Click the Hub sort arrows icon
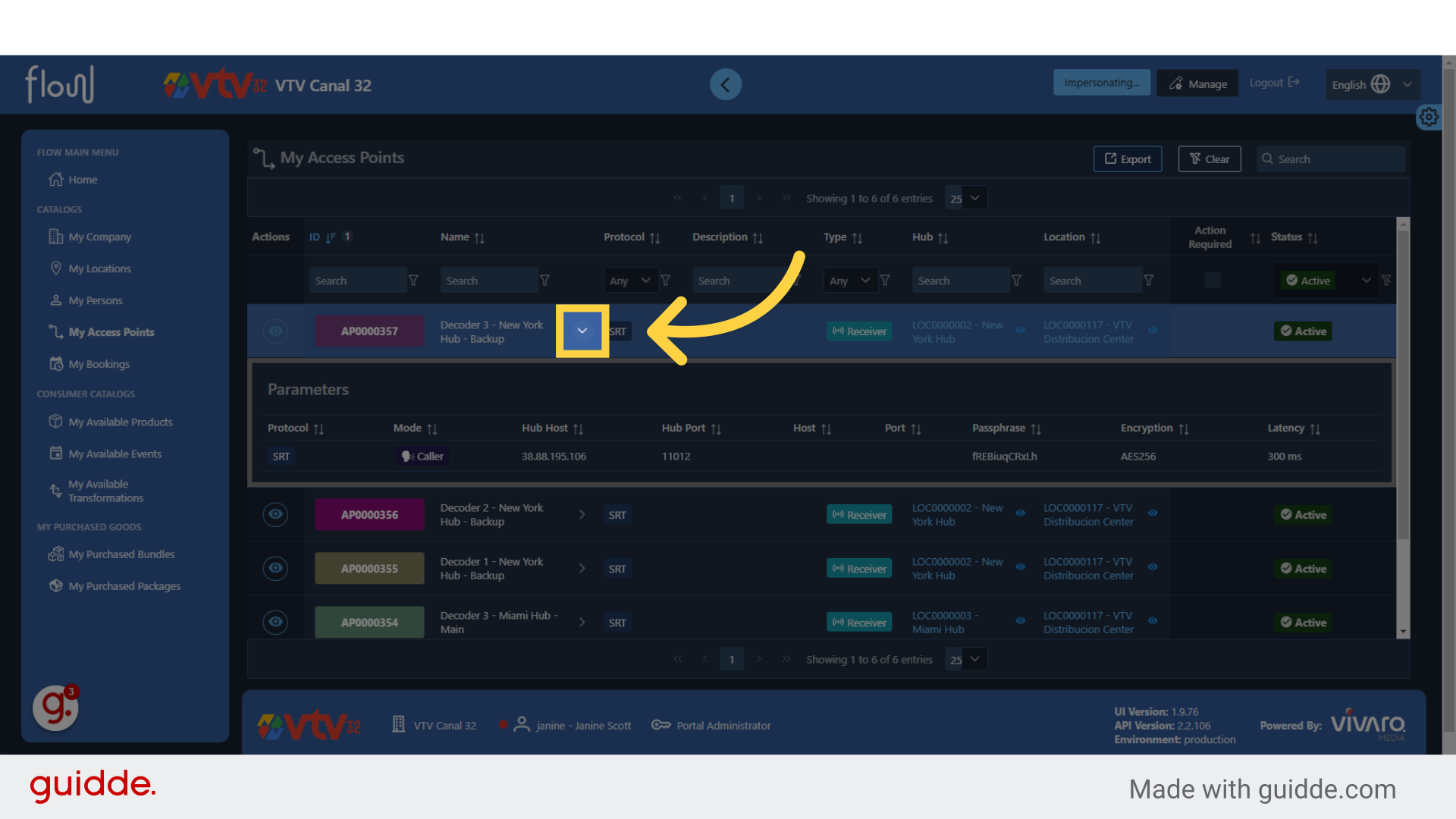 point(943,238)
